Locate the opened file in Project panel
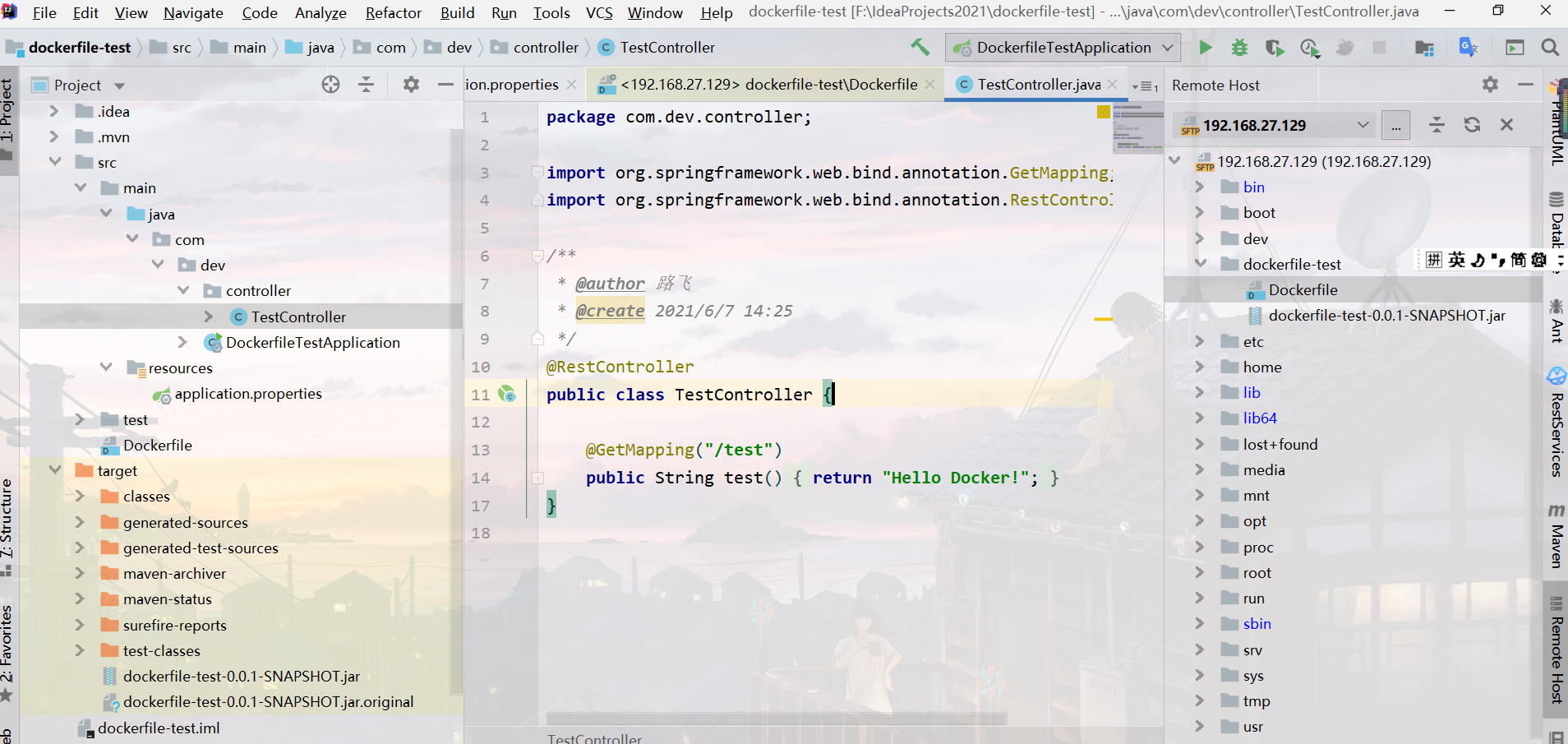The height and width of the screenshot is (744, 1568). point(330,85)
